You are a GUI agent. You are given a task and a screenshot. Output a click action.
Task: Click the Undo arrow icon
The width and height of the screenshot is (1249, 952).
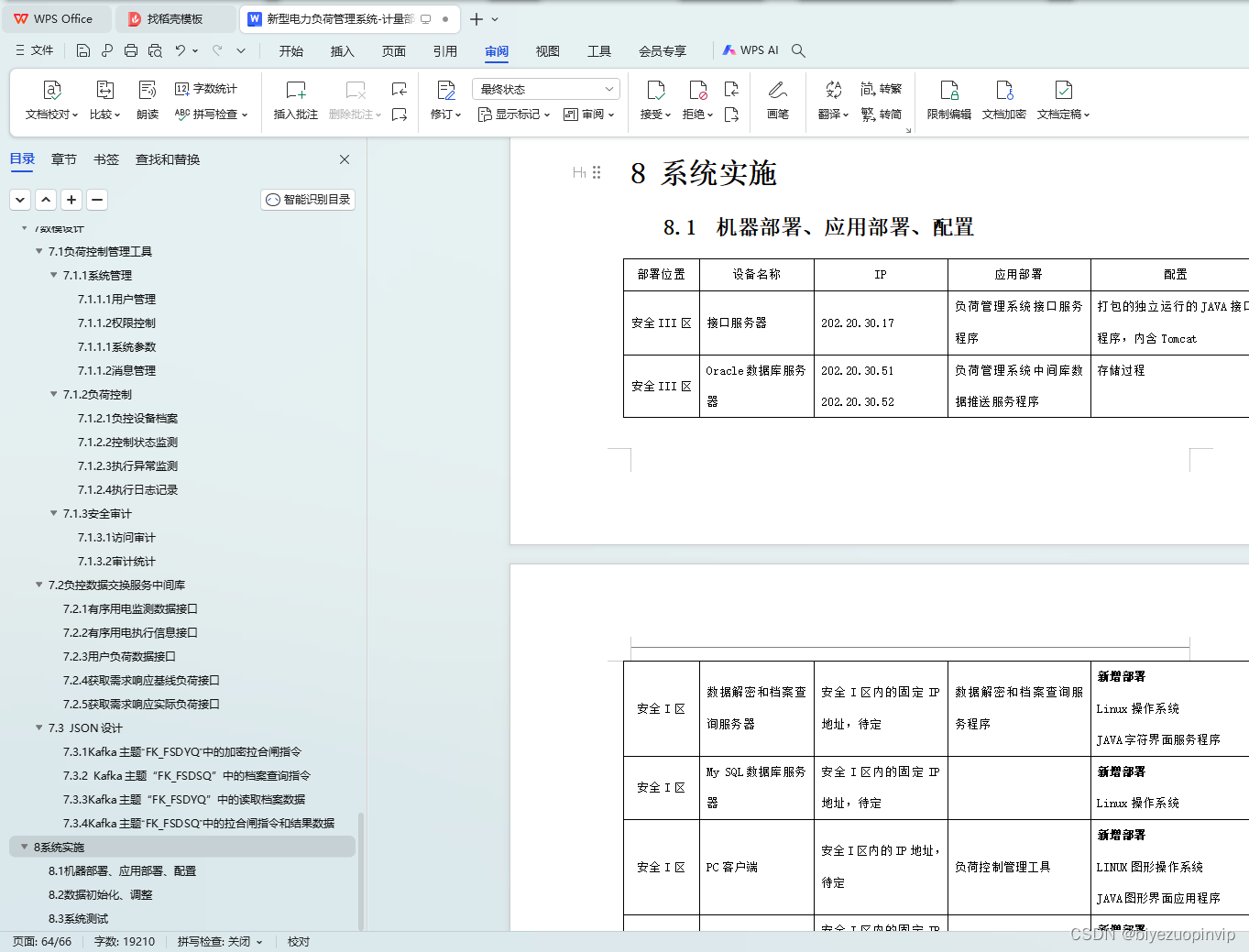pyautogui.click(x=181, y=51)
